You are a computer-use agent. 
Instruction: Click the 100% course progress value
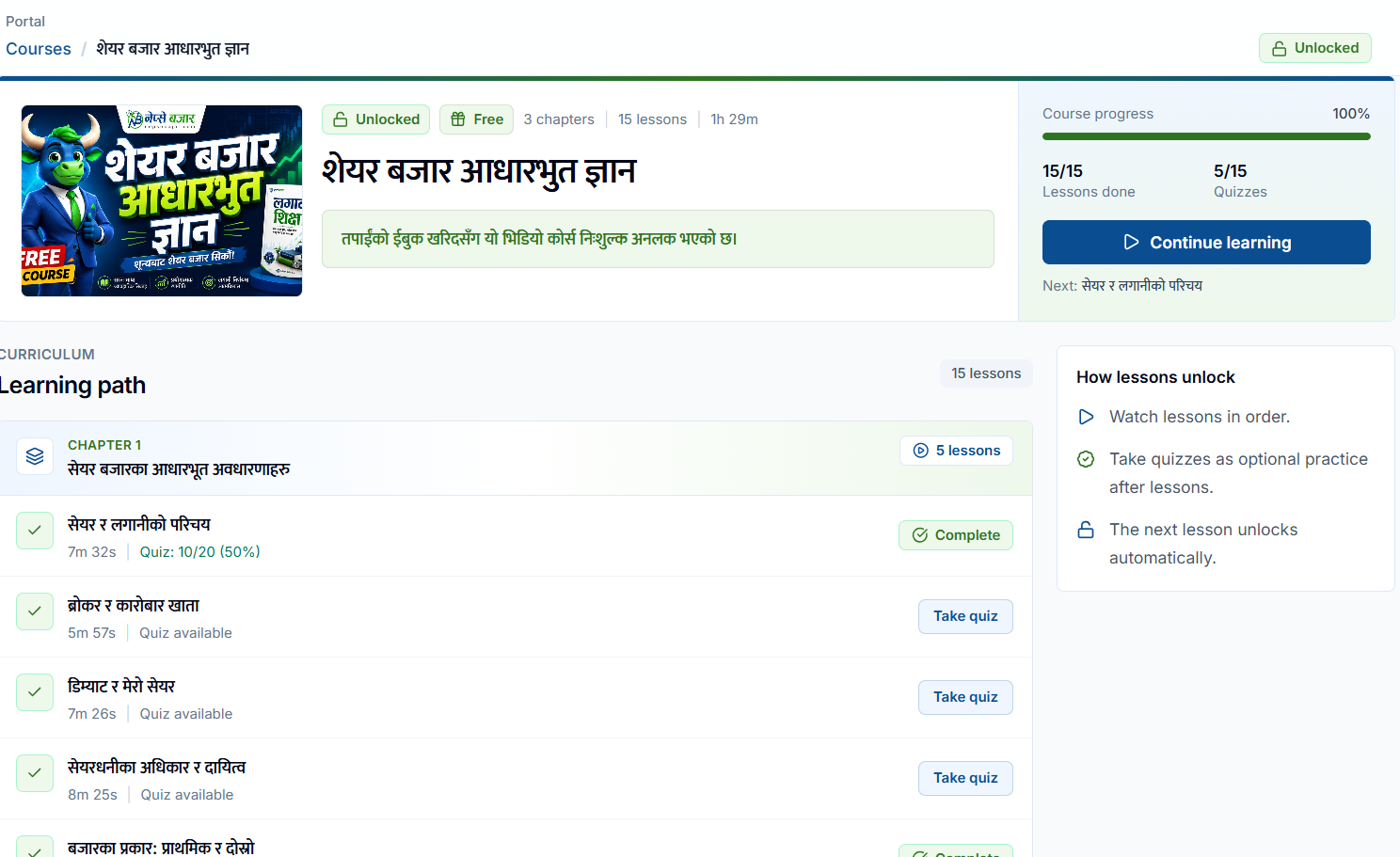(x=1351, y=114)
